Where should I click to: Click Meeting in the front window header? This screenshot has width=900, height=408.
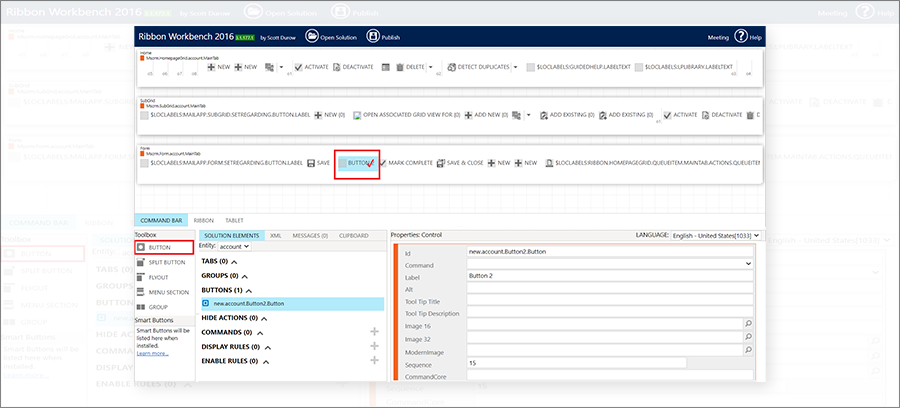(718, 37)
